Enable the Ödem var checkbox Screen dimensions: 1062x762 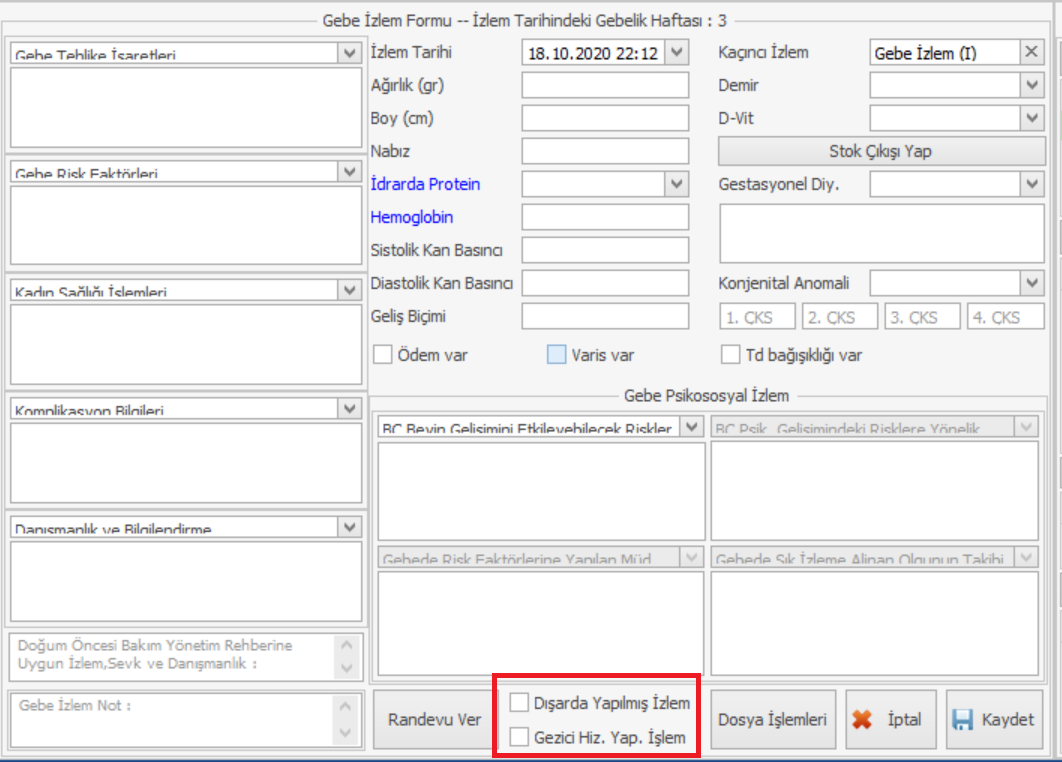click(383, 355)
